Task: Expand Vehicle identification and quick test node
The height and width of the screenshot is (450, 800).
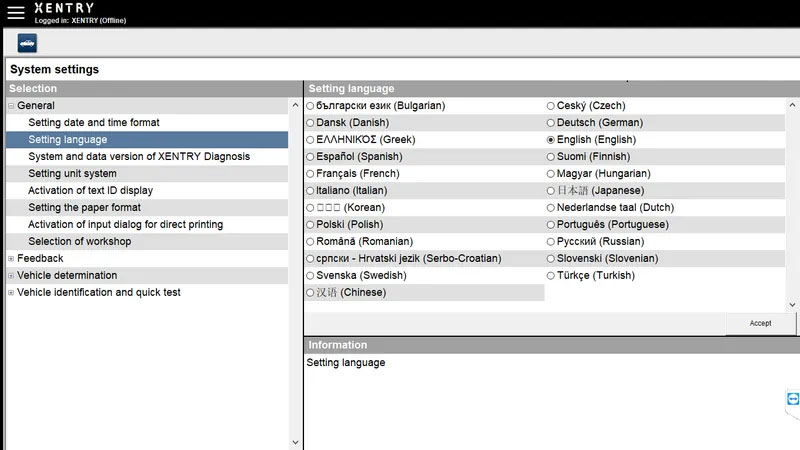Action: (11, 292)
